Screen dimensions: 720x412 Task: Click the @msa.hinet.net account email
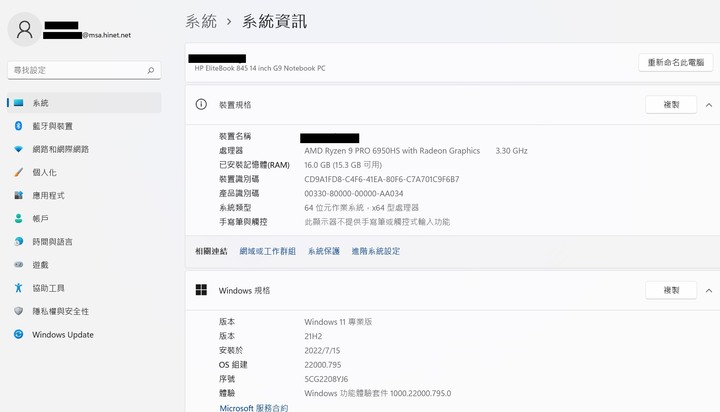coord(107,35)
